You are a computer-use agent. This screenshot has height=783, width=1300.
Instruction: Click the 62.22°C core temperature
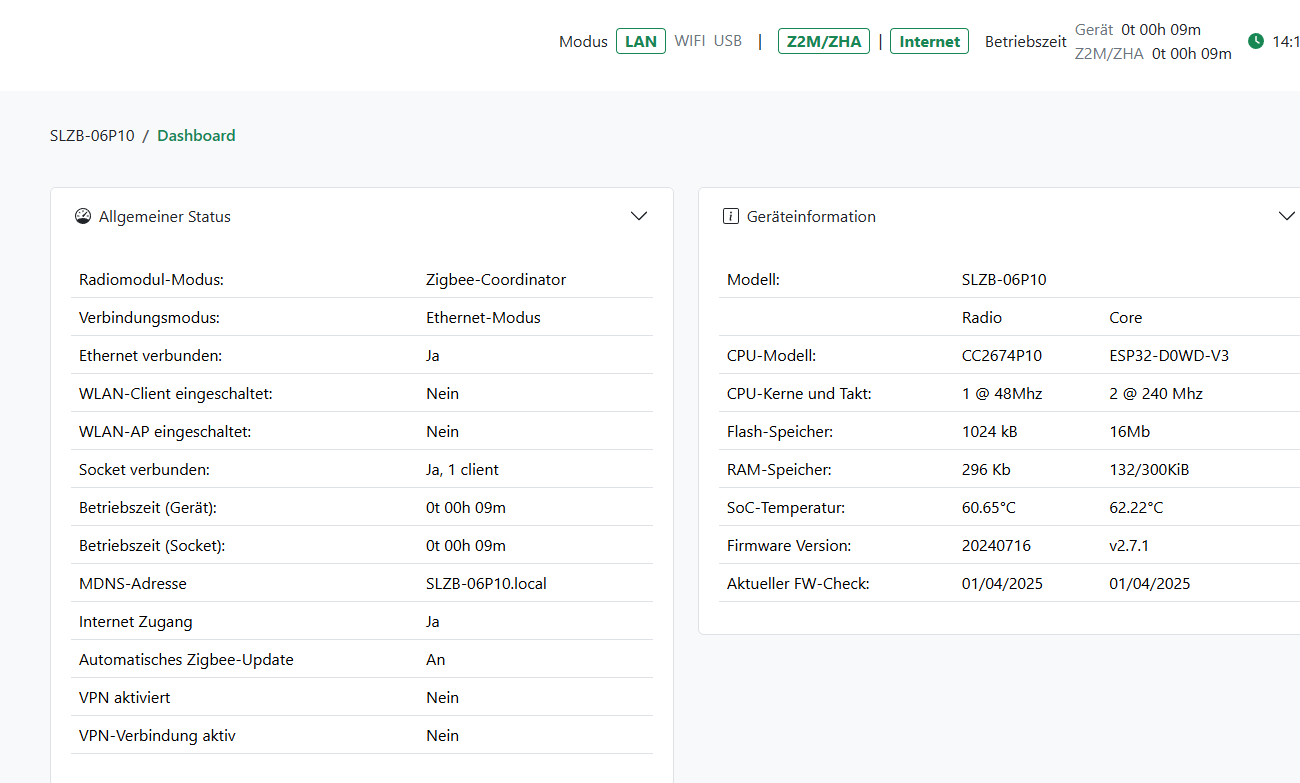click(1136, 508)
